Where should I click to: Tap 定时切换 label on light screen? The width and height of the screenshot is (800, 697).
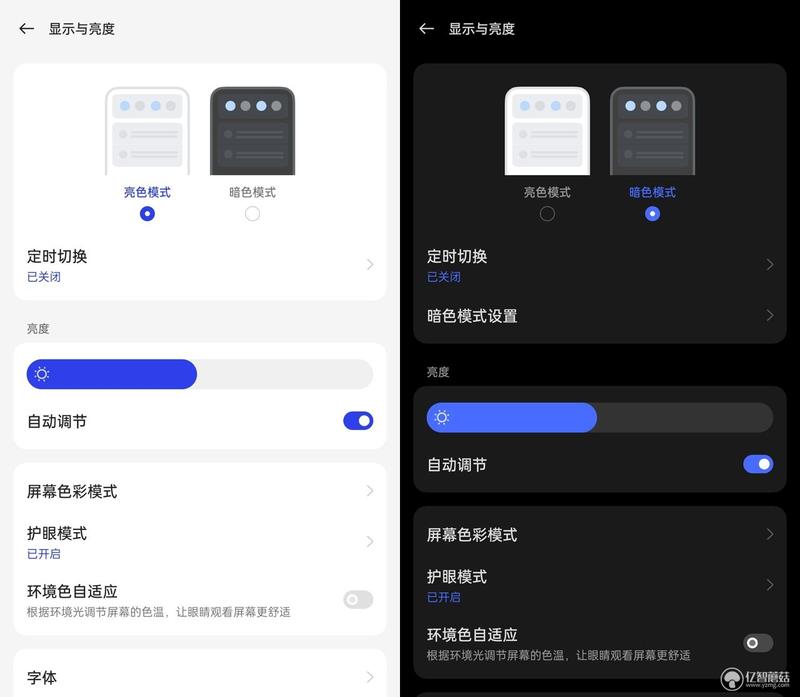coord(57,256)
